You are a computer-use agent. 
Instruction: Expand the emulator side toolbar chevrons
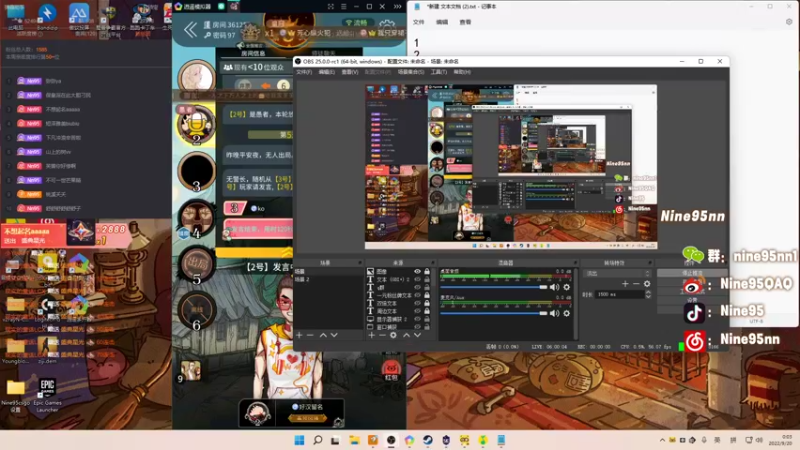click(x=397, y=7)
